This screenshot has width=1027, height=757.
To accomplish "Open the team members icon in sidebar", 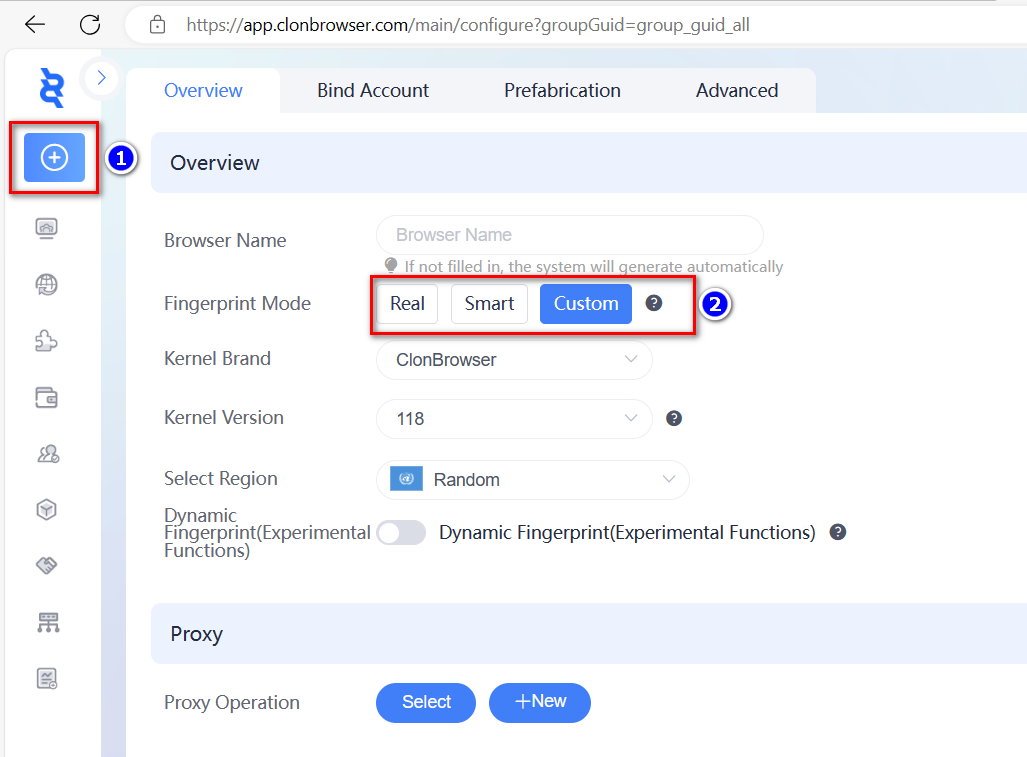I will click(x=47, y=454).
